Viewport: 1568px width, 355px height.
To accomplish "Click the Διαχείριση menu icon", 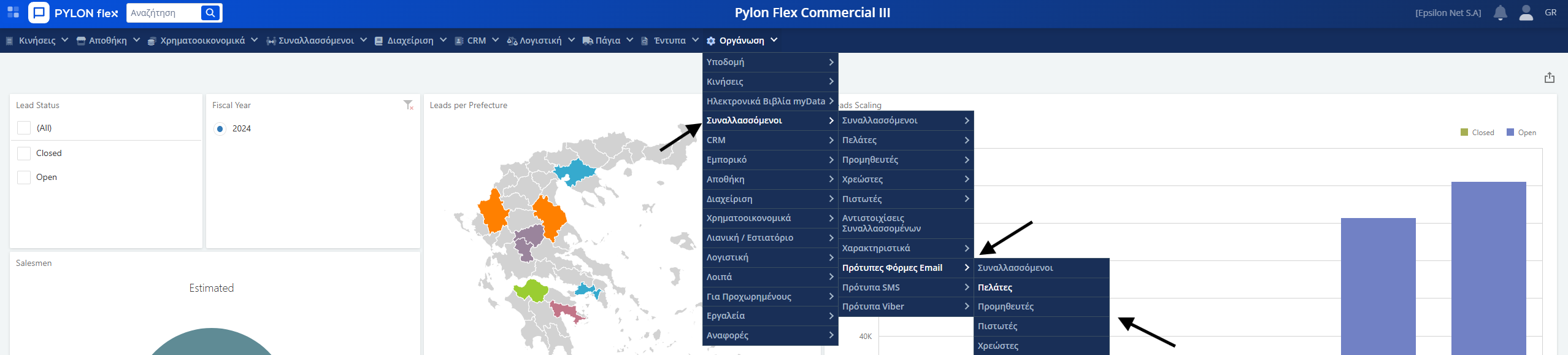I will [379, 41].
